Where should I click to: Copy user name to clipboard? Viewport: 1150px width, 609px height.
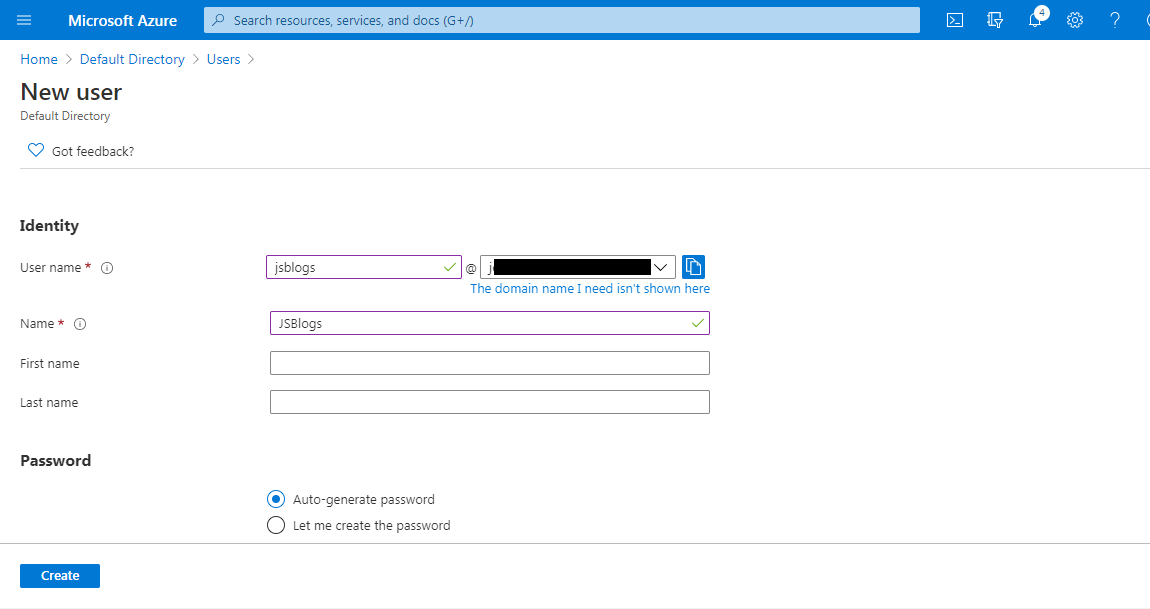coord(694,267)
